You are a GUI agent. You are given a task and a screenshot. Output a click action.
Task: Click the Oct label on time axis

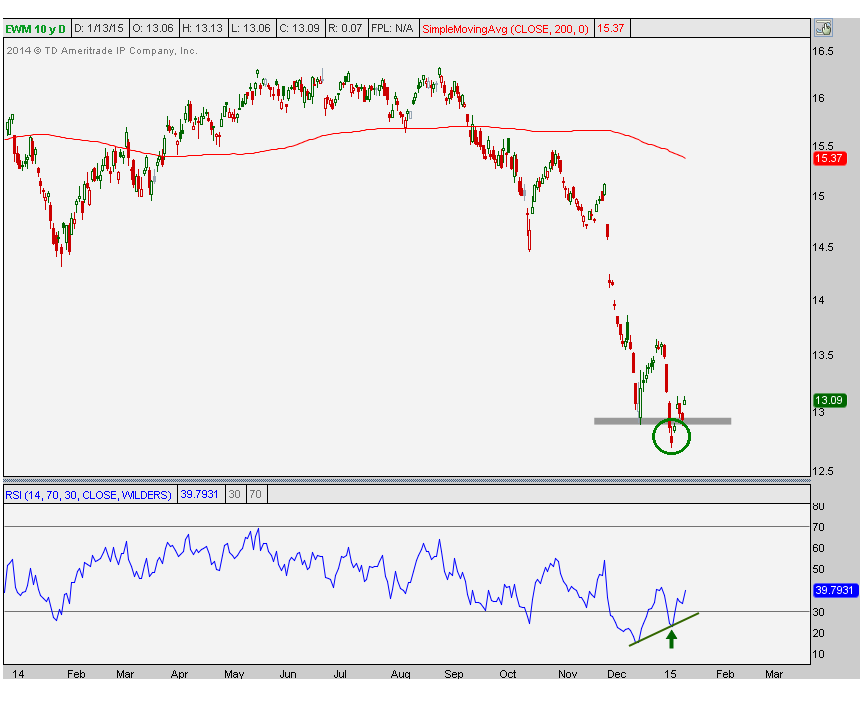[x=507, y=674]
